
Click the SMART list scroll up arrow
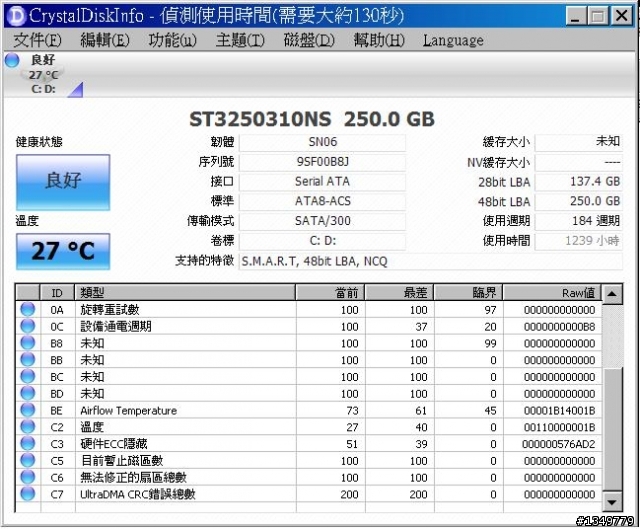point(612,294)
